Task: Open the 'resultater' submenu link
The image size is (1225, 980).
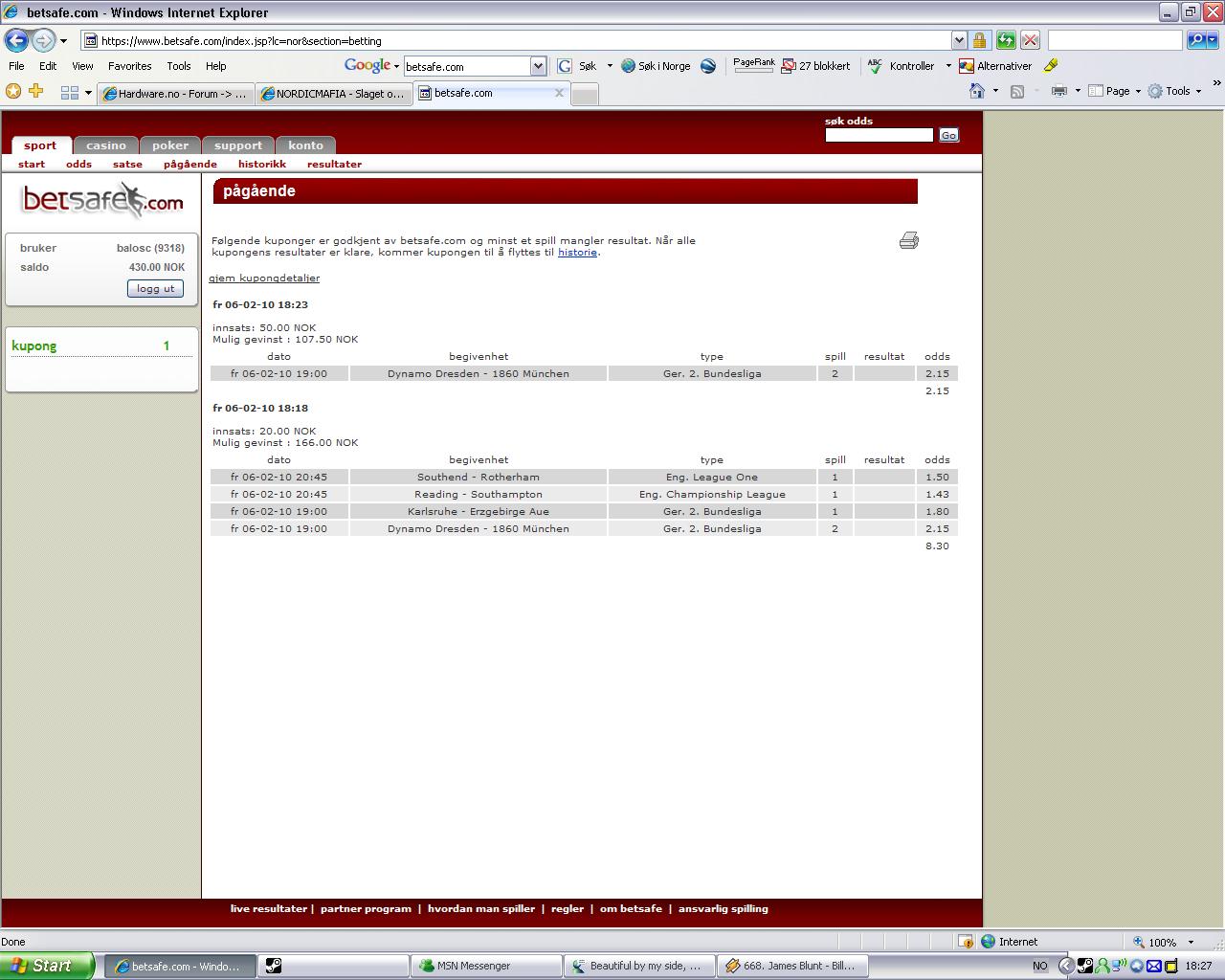Action: [x=334, y=164]
